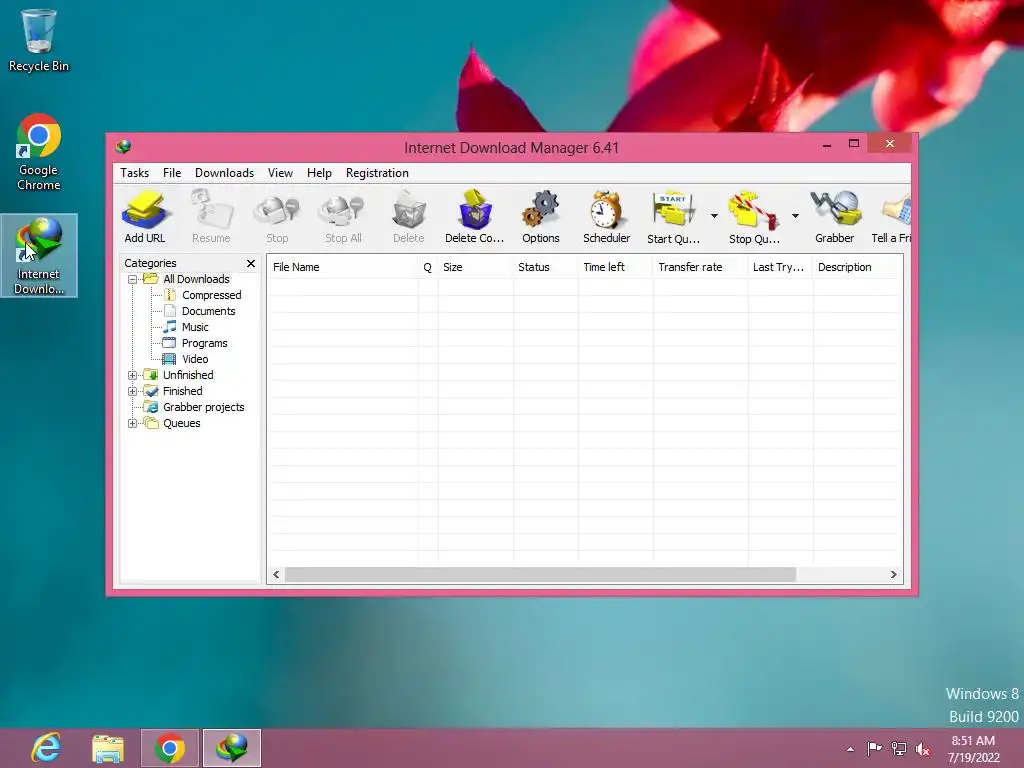Select the Music category

tap(195, 327)
